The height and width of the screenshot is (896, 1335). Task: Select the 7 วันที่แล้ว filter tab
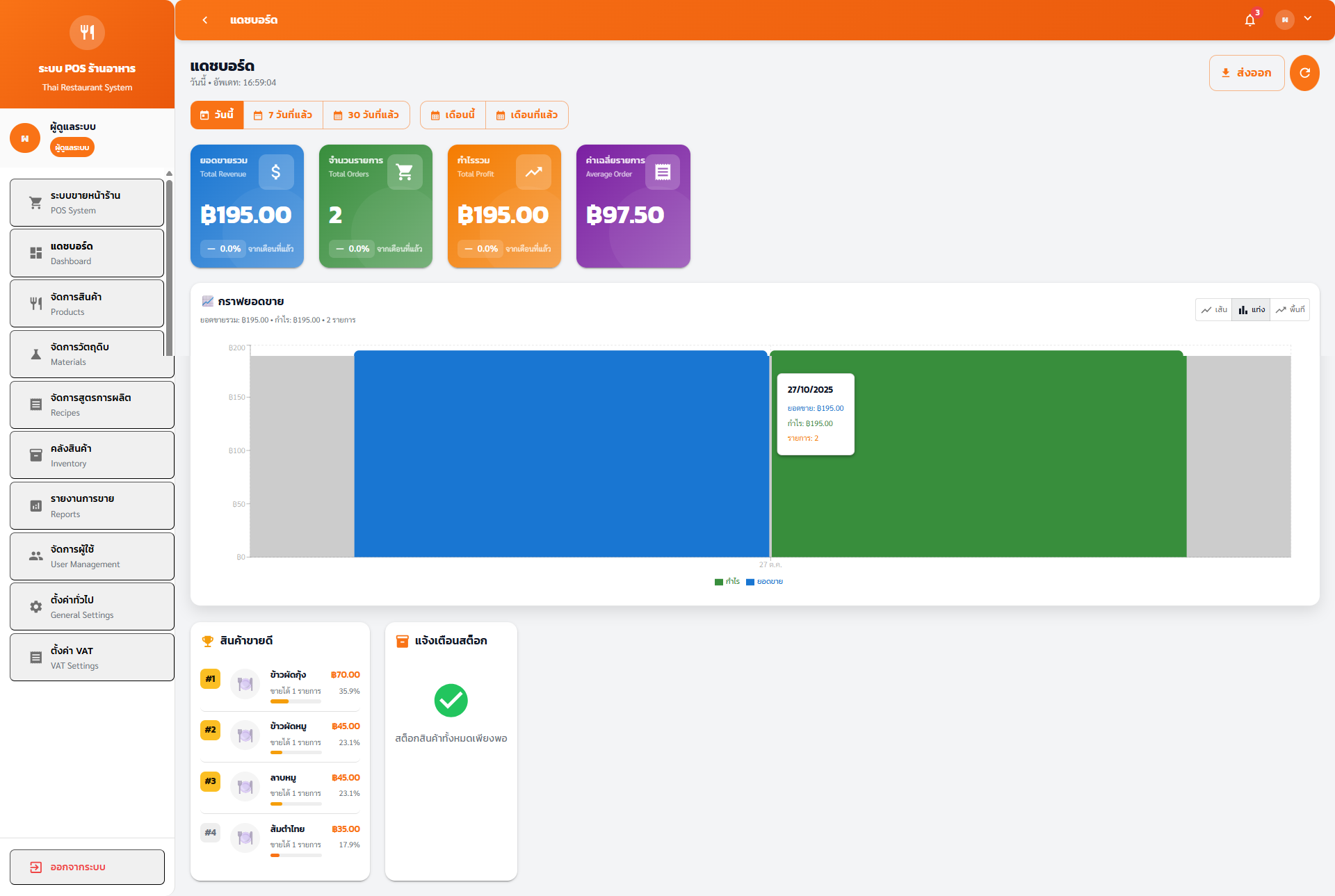(283, 115)
